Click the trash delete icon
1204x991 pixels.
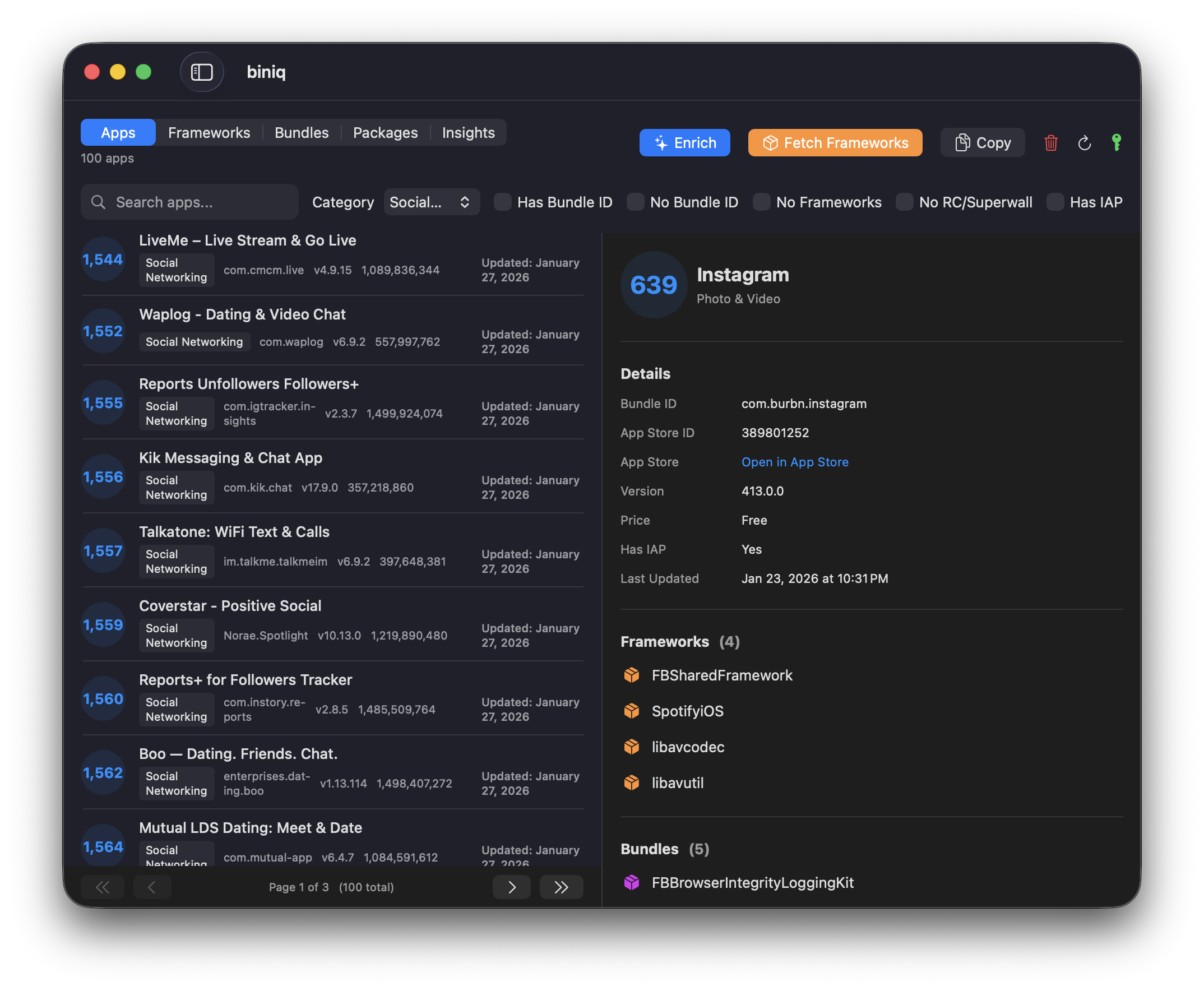coord(1050,143)
